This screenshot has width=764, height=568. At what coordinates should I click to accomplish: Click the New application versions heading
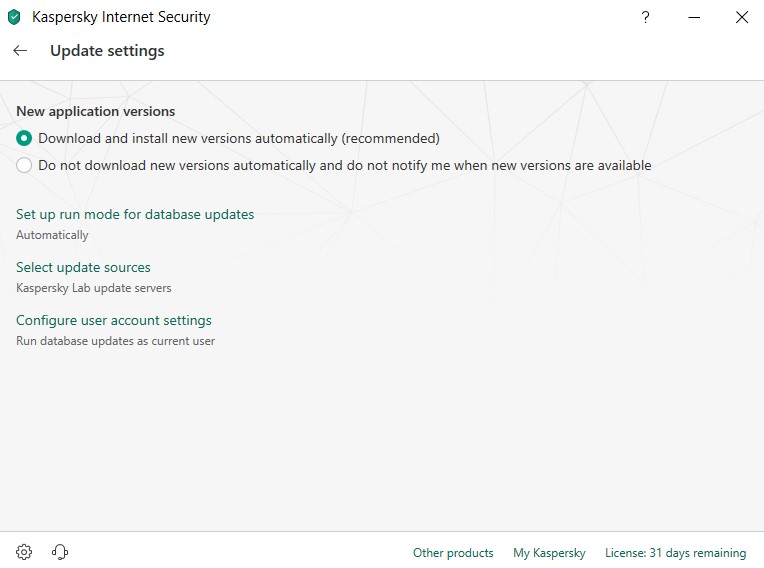tap(96, 111)
